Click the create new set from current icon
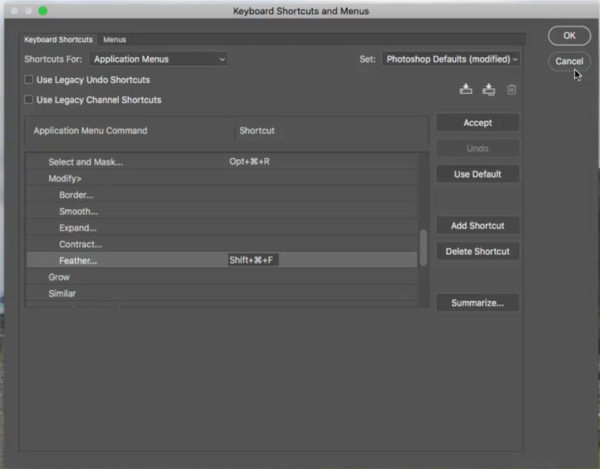 pos(488,90)
